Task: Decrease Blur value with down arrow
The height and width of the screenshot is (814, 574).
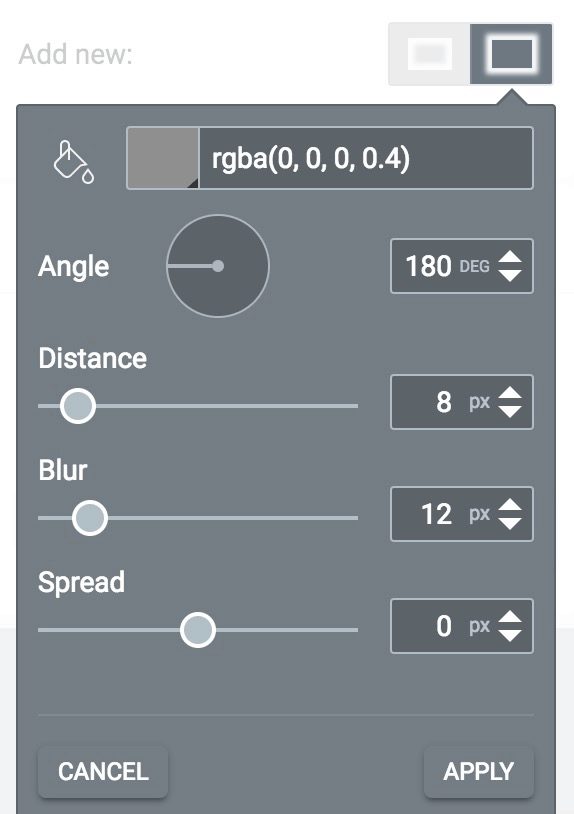Action: (x=510, y=523)
